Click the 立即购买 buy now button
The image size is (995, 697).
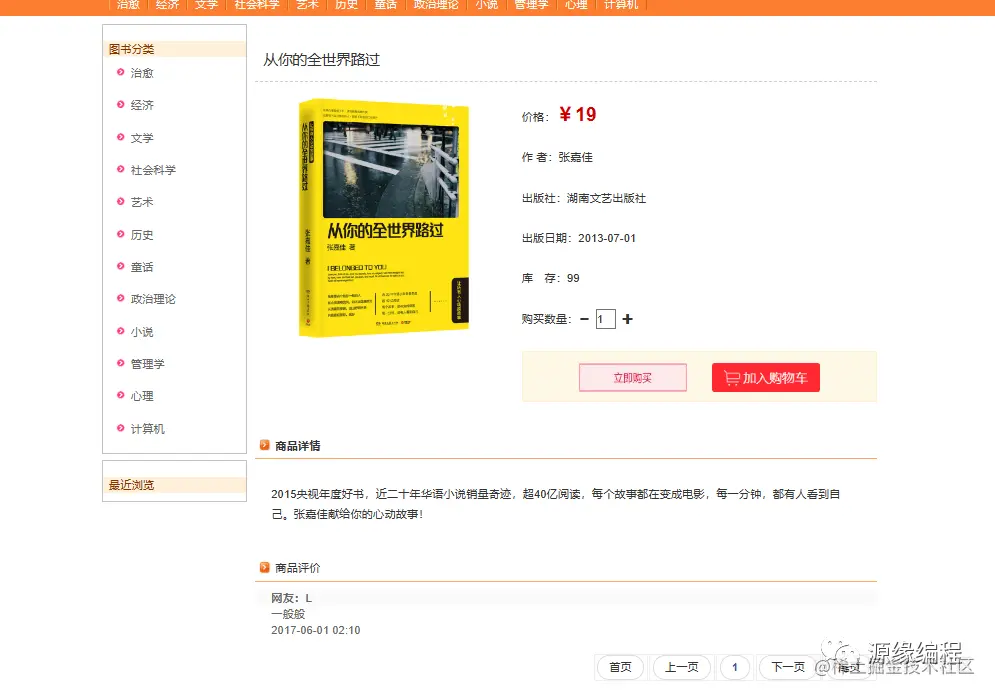point(633,378)
